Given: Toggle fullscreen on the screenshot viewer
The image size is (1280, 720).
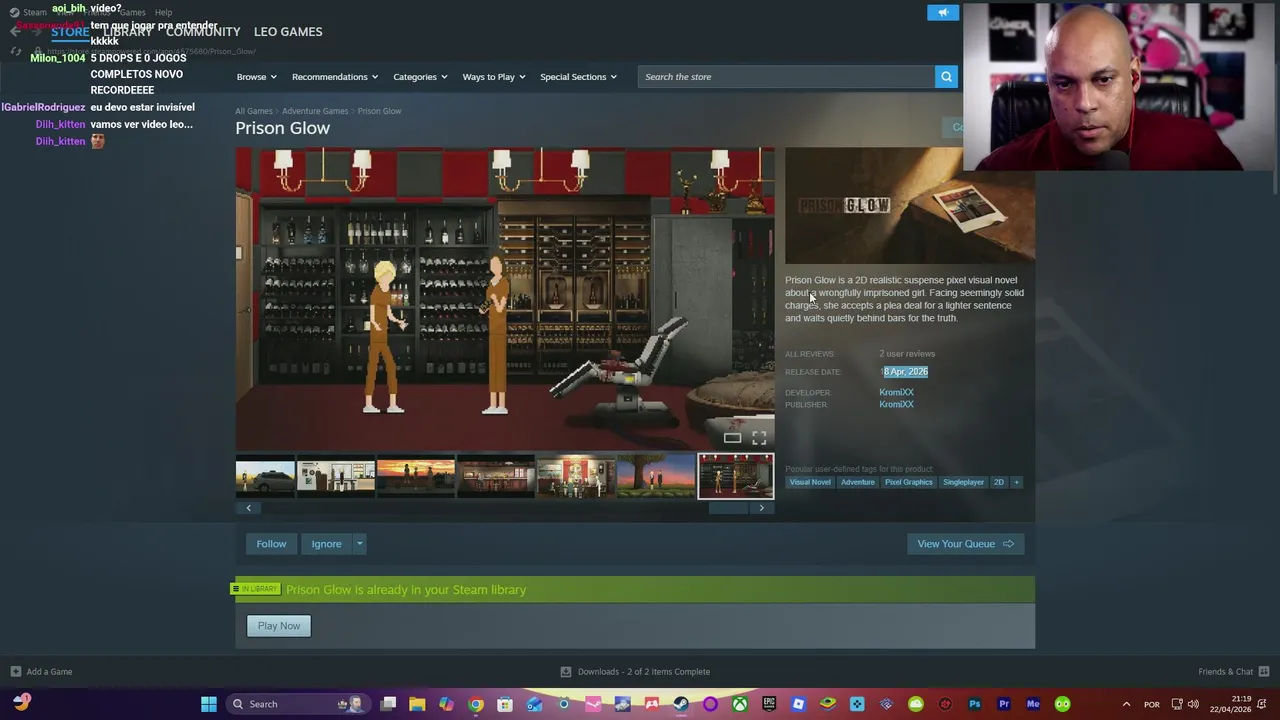Looking at the screenshot, I should (759, 438).
